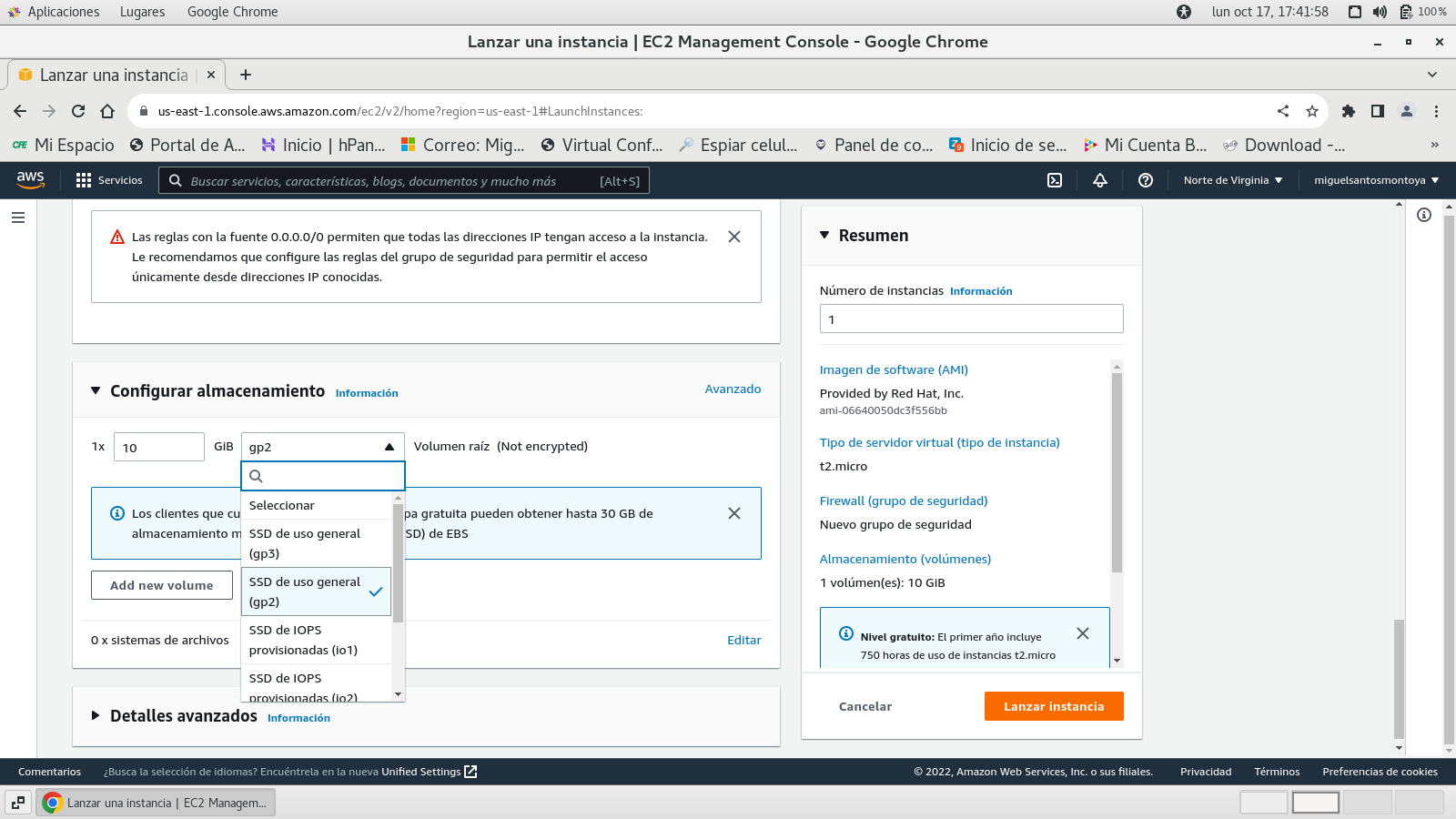Close the Nivel gratuito notice
The height and width of the screenshot is (819, 1456).
pyautogui.click(x=1082, y=633)
